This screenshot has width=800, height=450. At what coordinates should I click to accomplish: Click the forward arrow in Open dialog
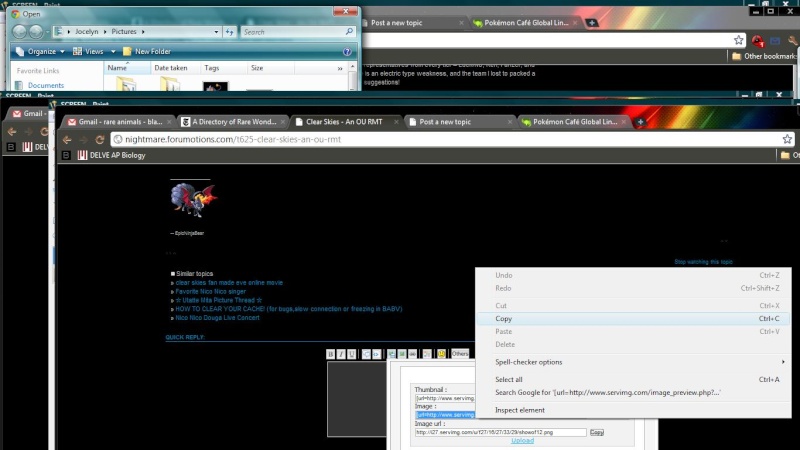point(36,32)
